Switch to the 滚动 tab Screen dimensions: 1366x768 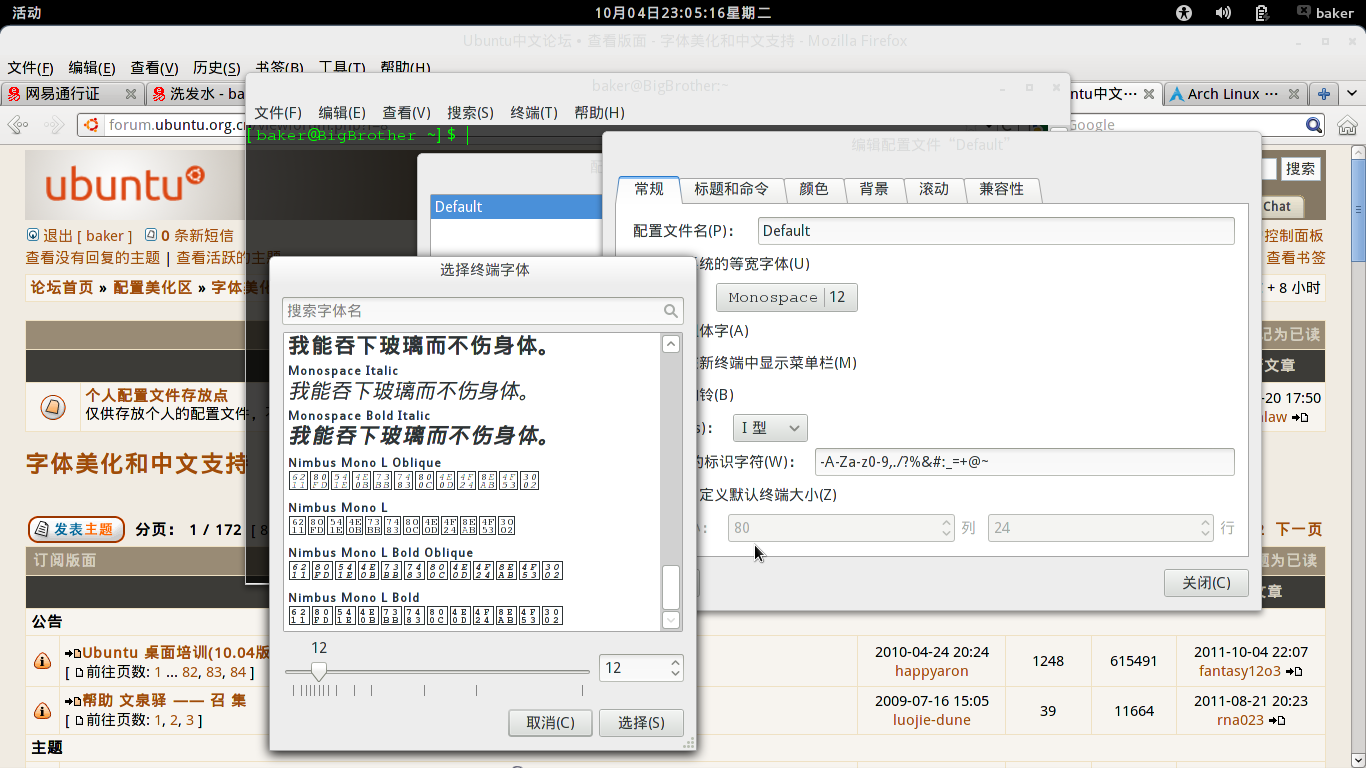point(934,189)
